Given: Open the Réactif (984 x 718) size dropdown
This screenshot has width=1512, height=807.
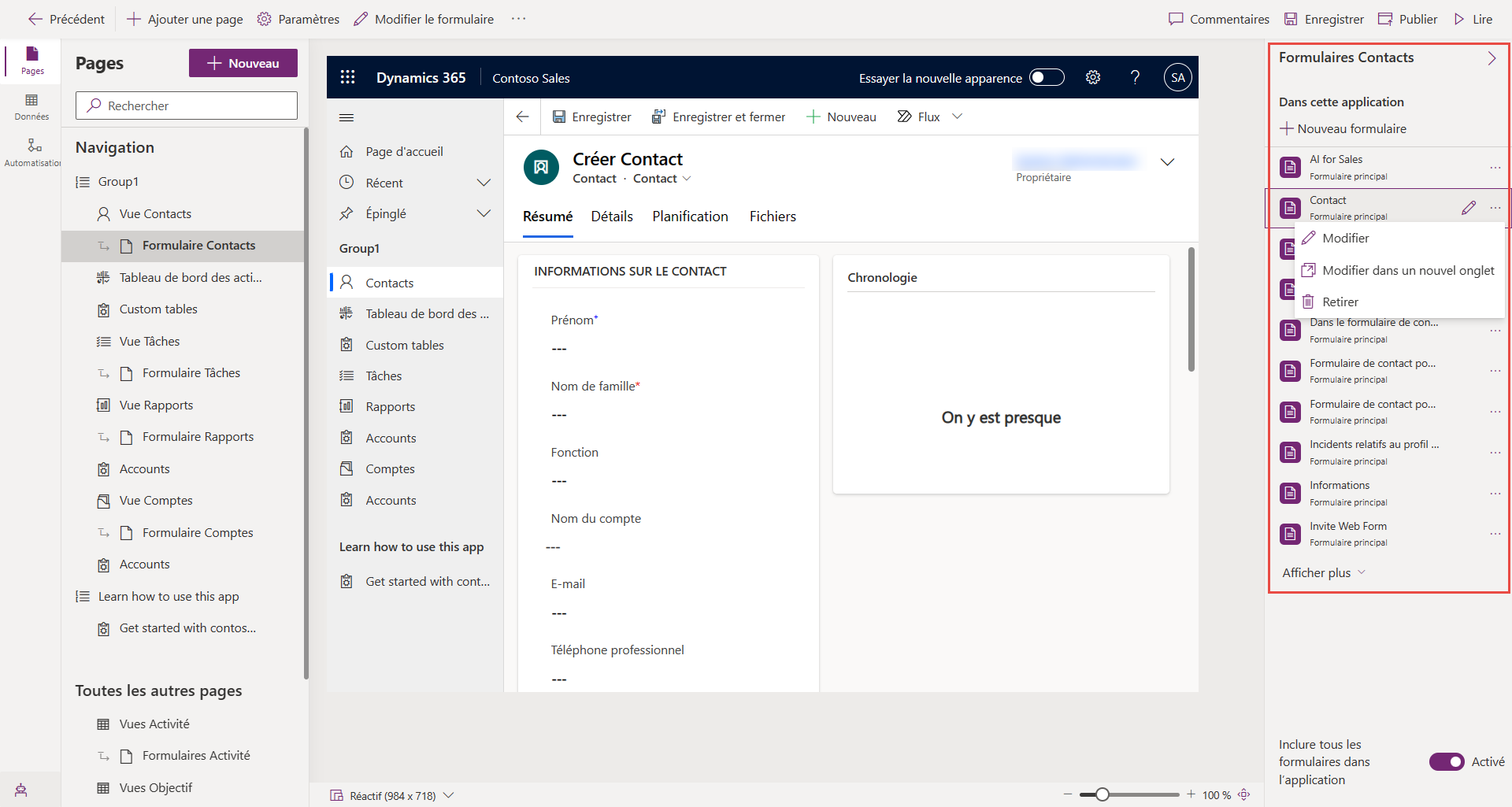Looking at the screenshot, I should [449, 795].
